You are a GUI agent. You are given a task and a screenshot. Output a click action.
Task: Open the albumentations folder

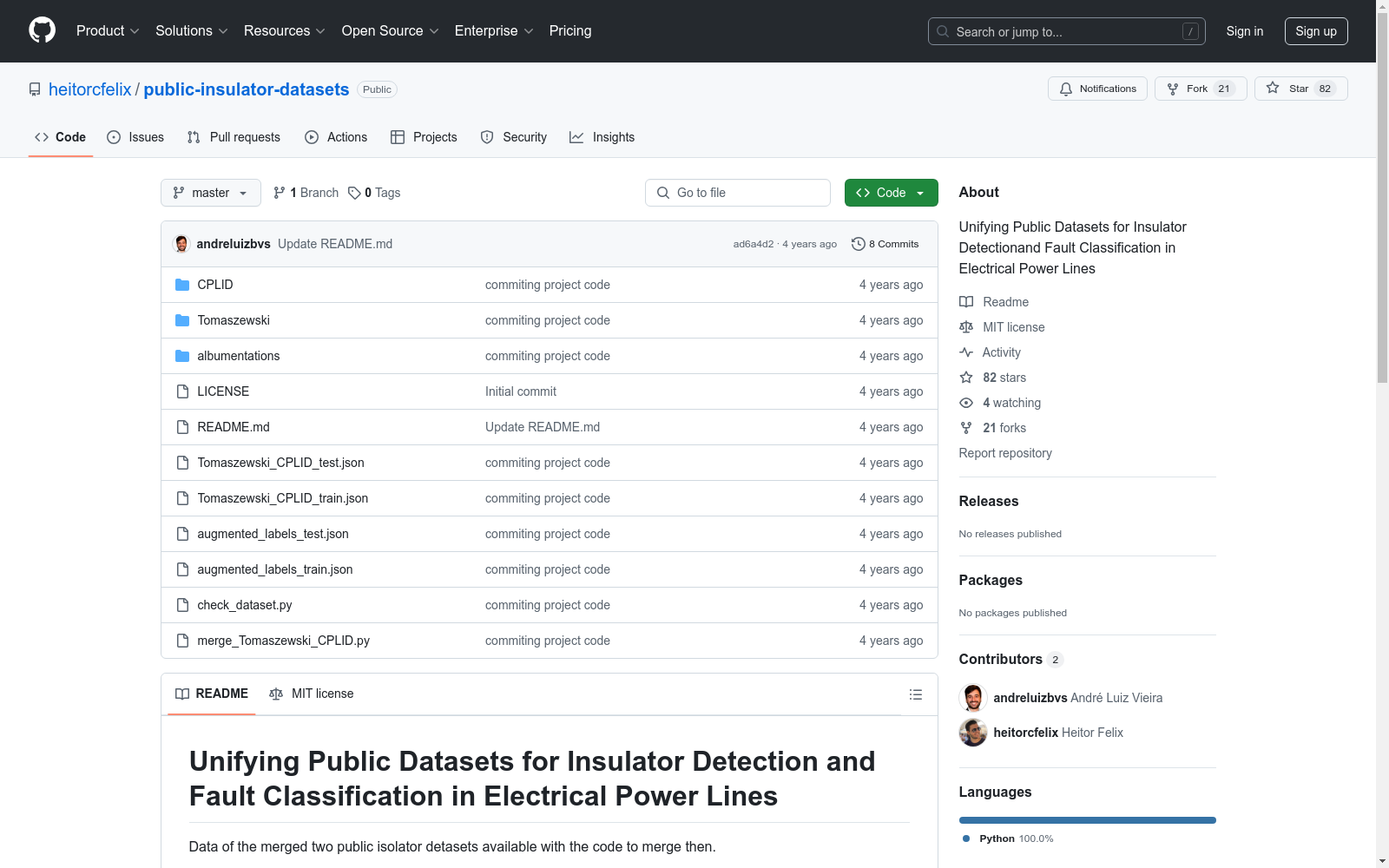[239, 356]
